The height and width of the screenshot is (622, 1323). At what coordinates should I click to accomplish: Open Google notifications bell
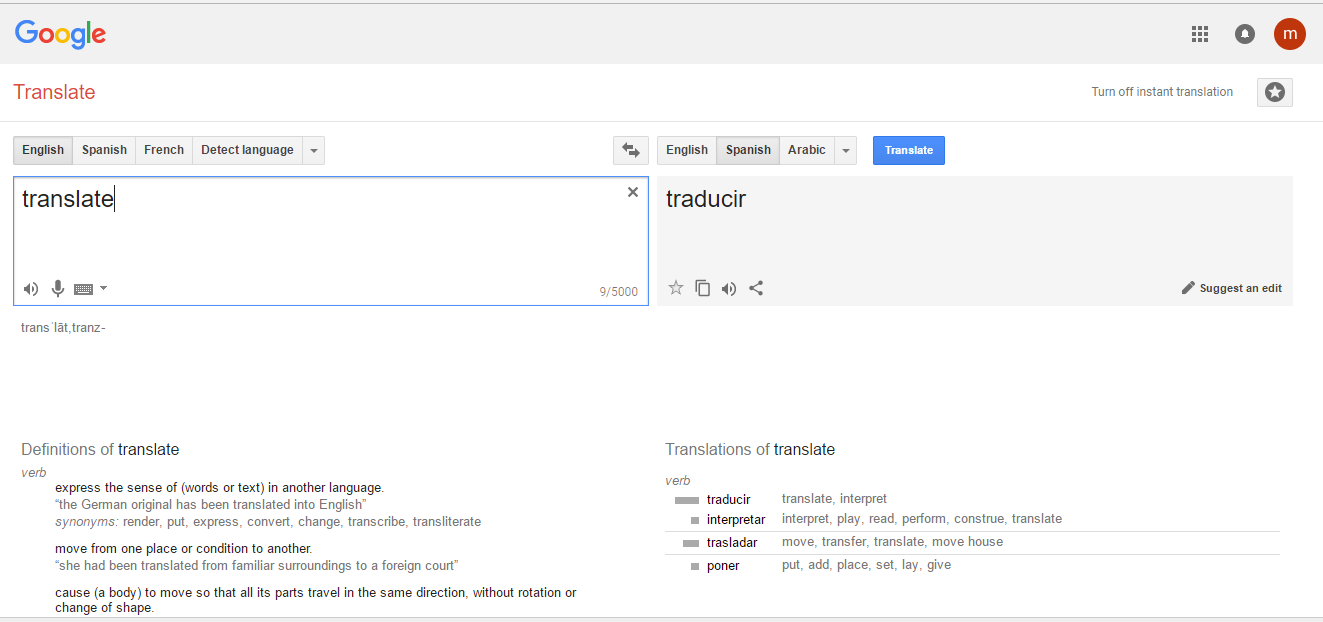pos(1245,34)
